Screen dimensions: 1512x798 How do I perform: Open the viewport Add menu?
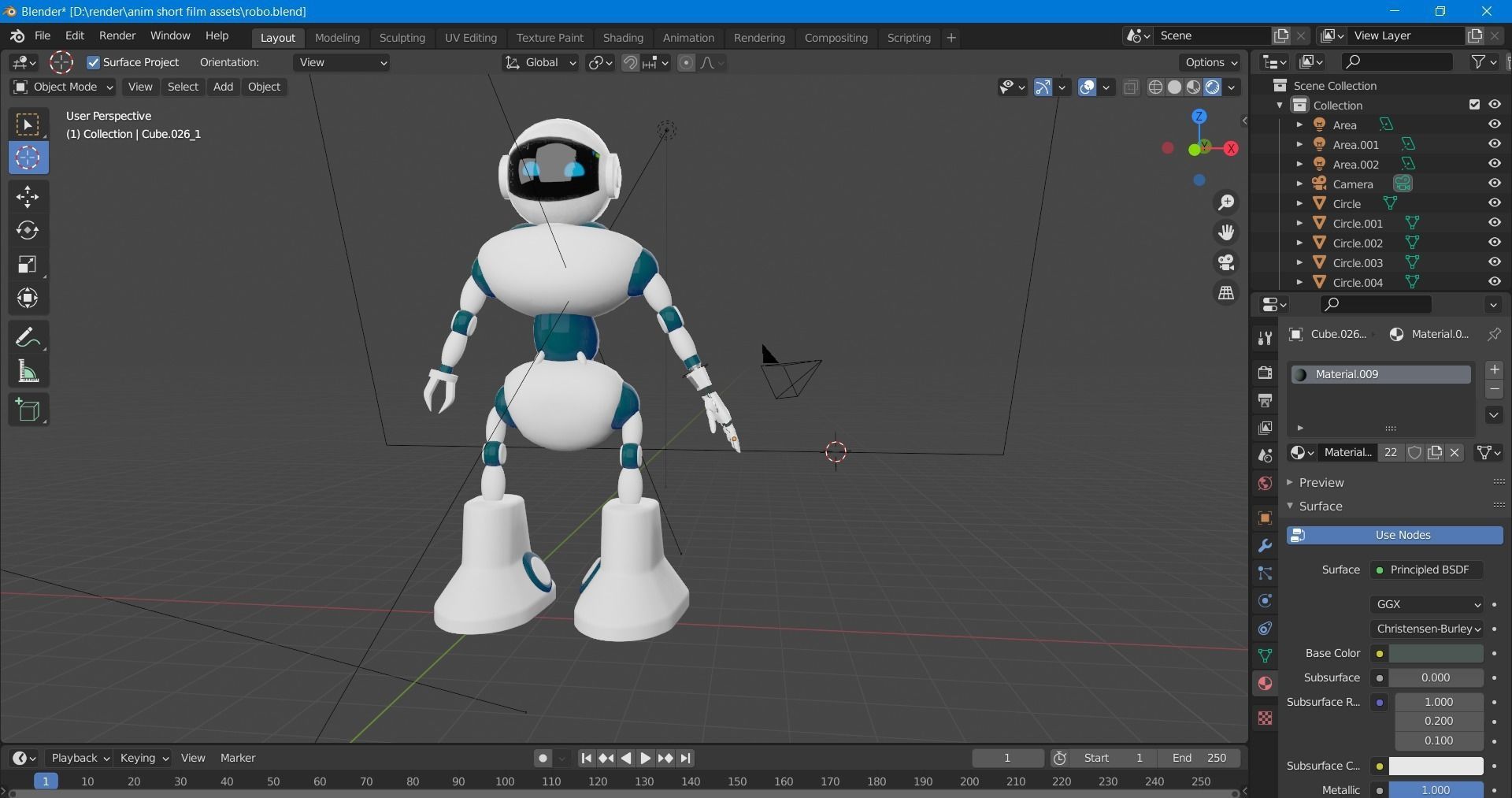pos(223,87)
